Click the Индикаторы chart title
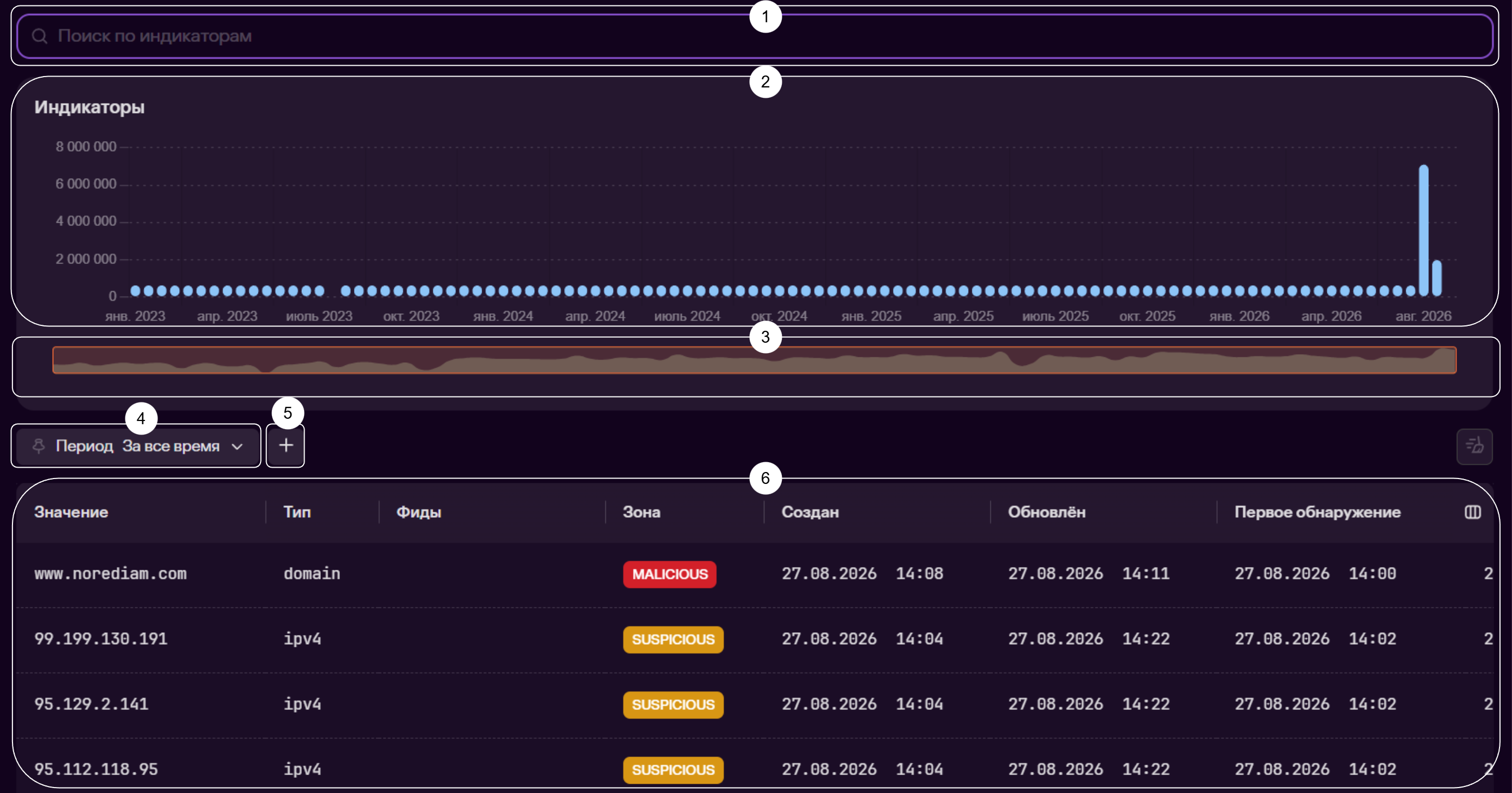The width and height of the screenshot is (1512, 793). (89, 108)
